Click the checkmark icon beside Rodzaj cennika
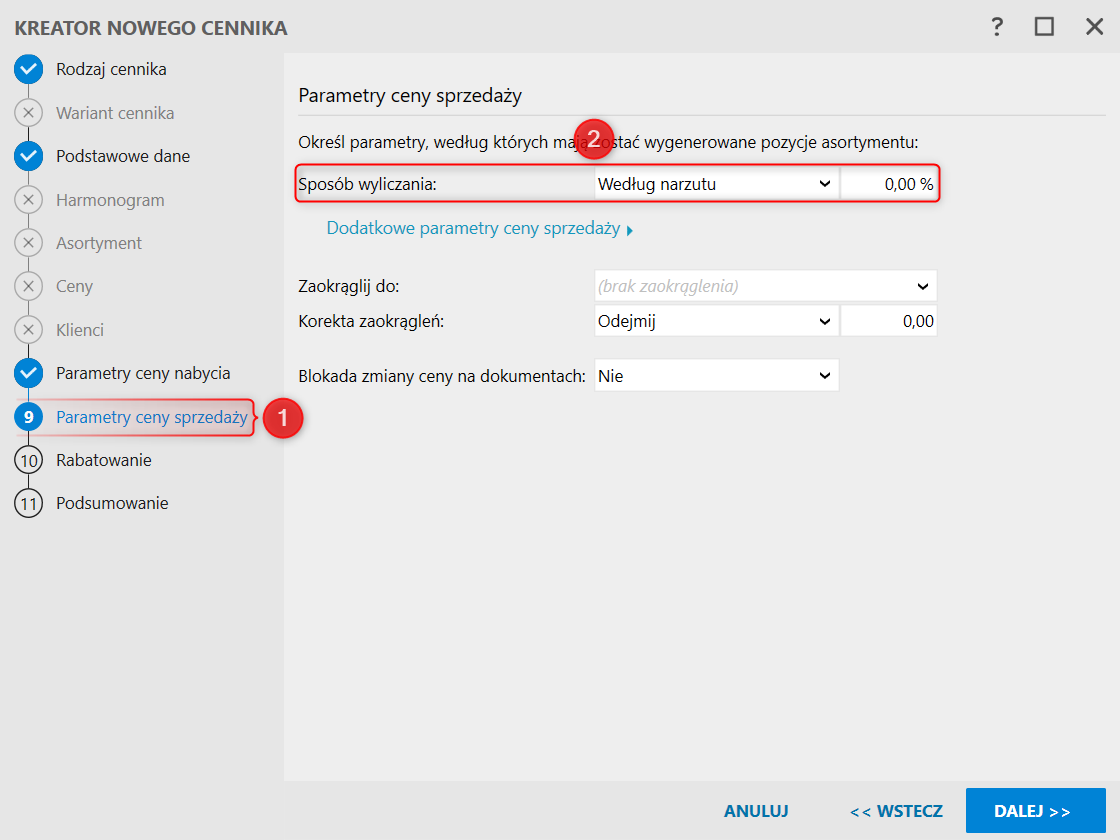Viewport: 1120px width, 840px height. pos(28,70)
